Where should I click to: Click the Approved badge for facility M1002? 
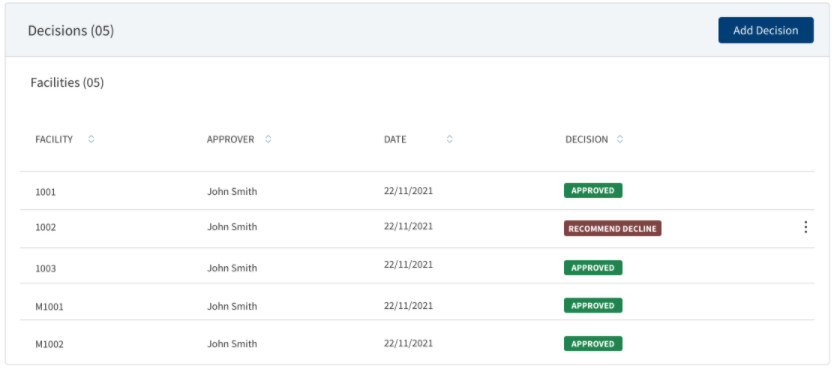[x=593, y=344]
